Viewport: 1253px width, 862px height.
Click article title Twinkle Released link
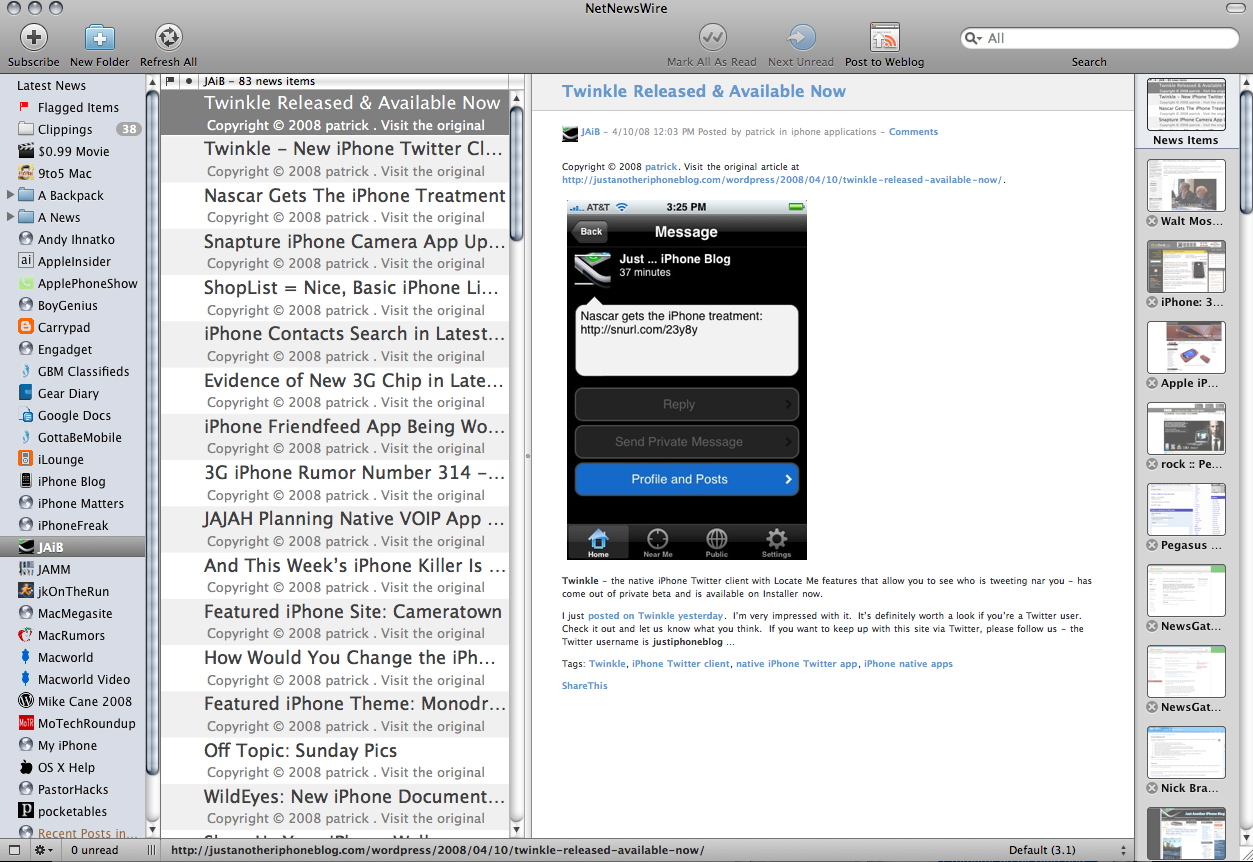pos(704,91)
